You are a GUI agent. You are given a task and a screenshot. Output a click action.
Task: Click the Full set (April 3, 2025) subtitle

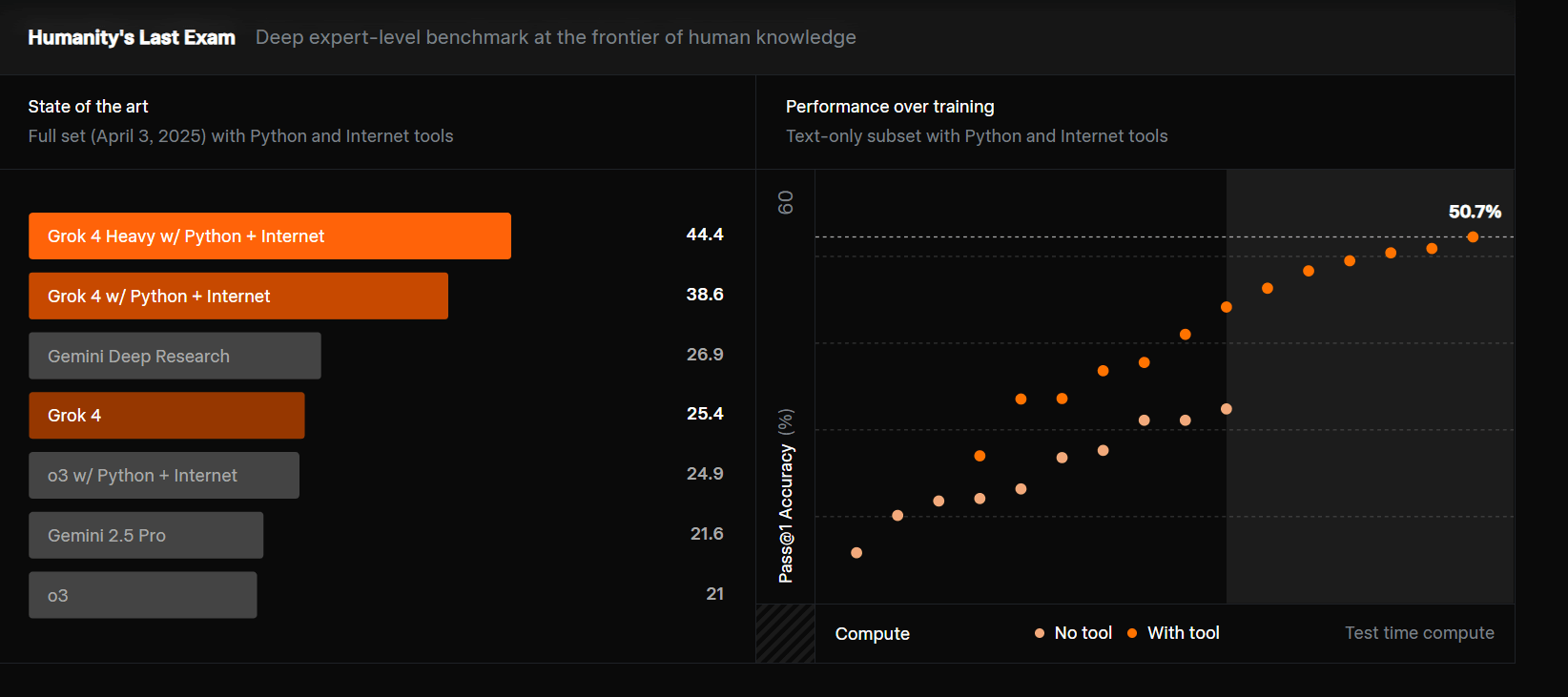click(x=240, y=136)
